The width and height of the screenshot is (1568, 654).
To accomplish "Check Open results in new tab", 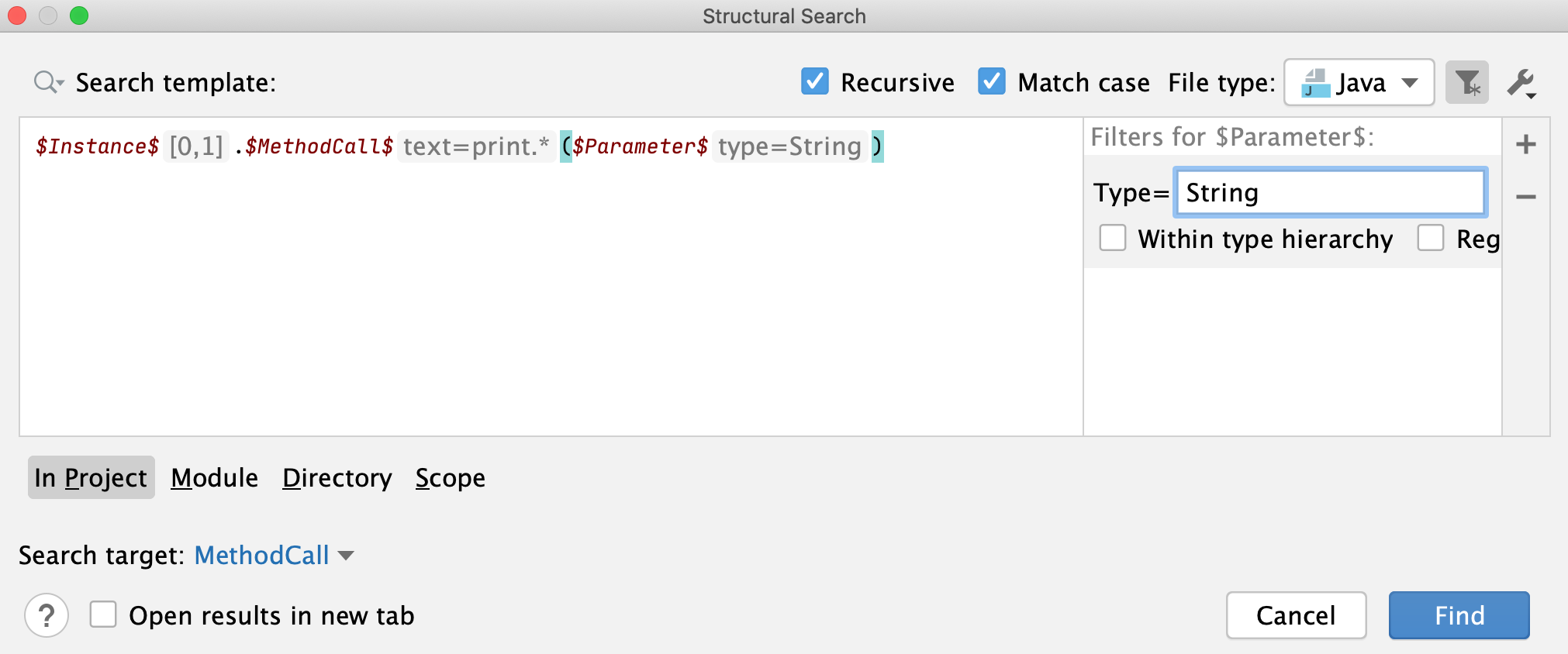I will click(103, 614).
